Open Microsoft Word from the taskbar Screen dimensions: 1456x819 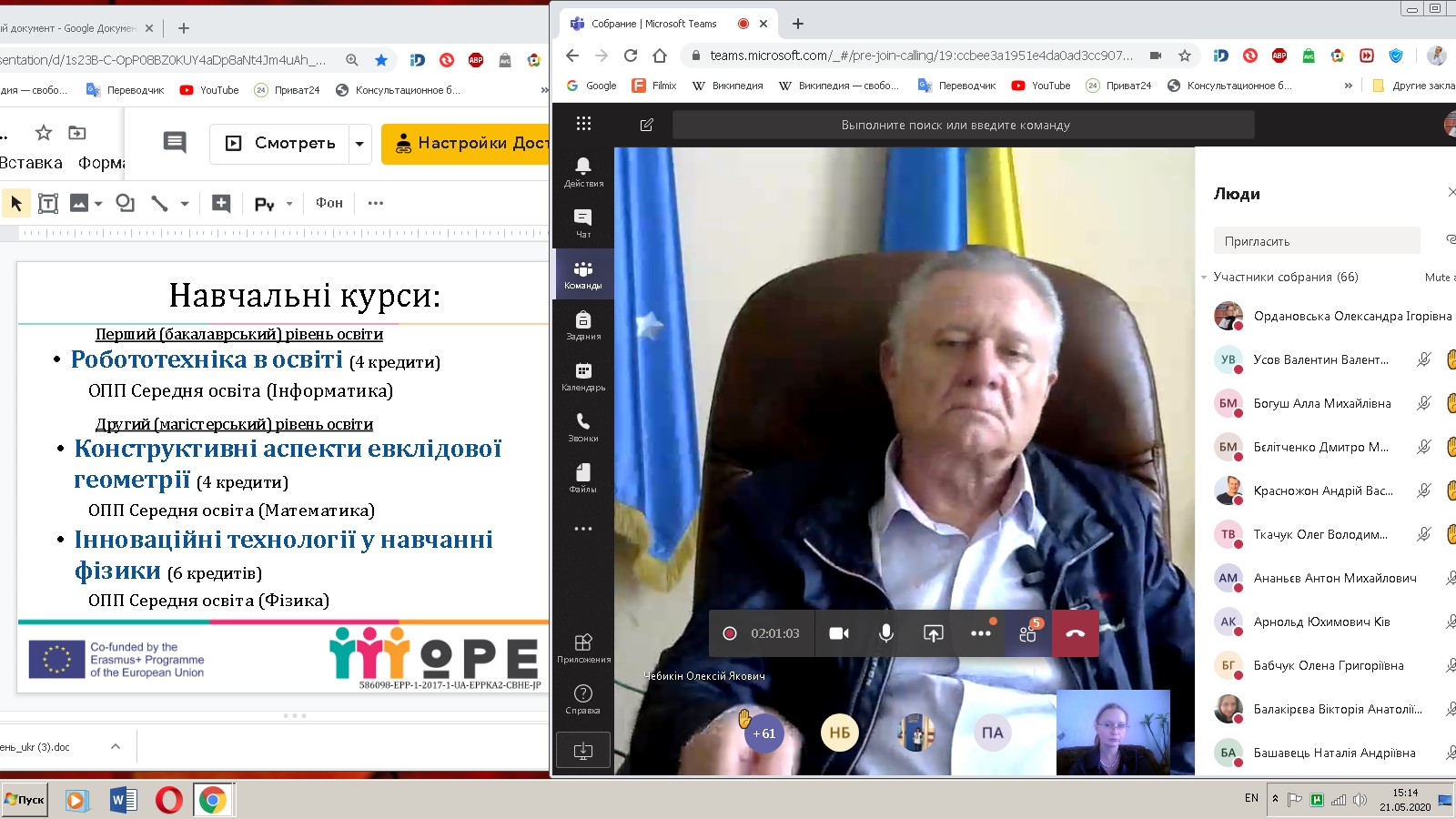pos(123,800)
